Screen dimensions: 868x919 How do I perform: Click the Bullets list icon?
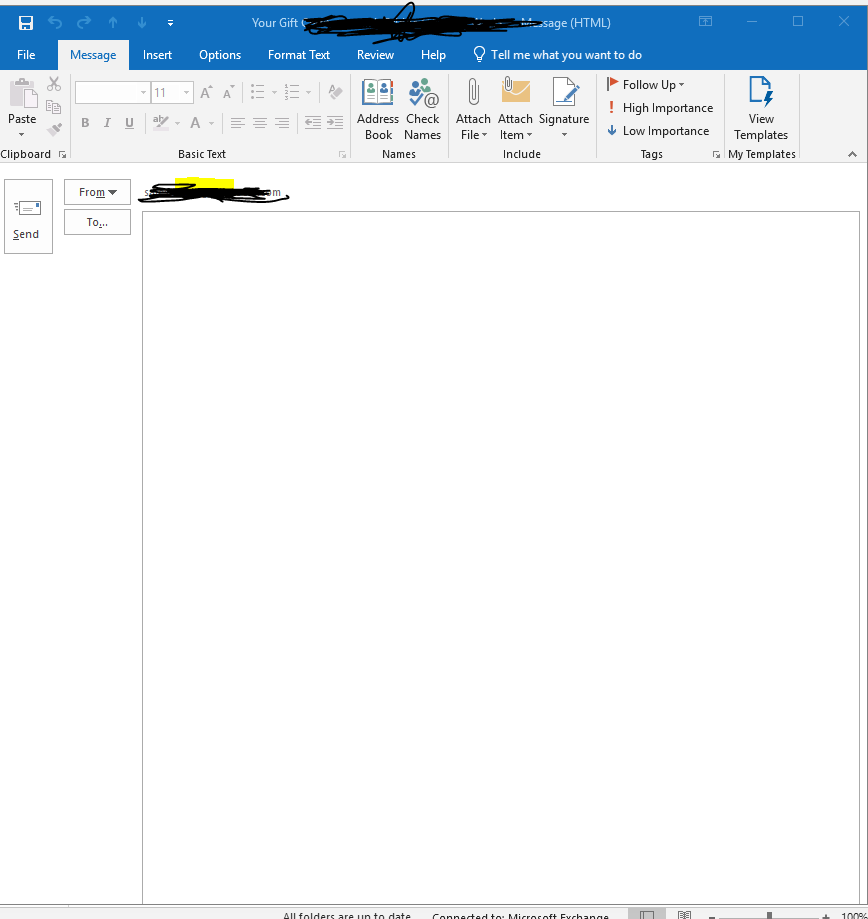(258, 92)
